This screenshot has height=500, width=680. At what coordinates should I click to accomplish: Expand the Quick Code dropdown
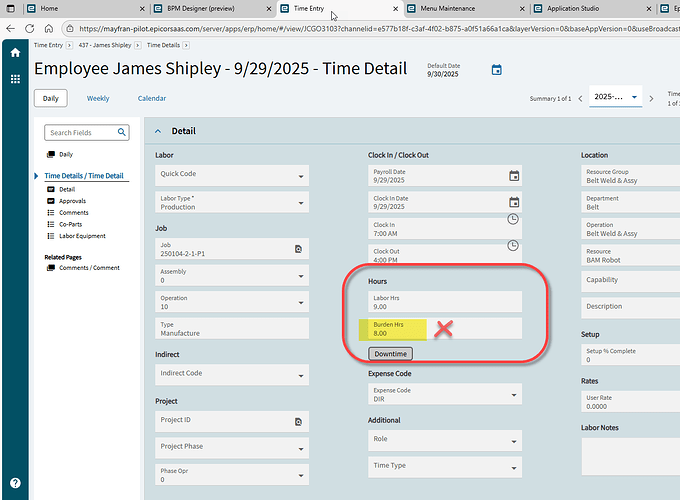[x=301, y=178]
